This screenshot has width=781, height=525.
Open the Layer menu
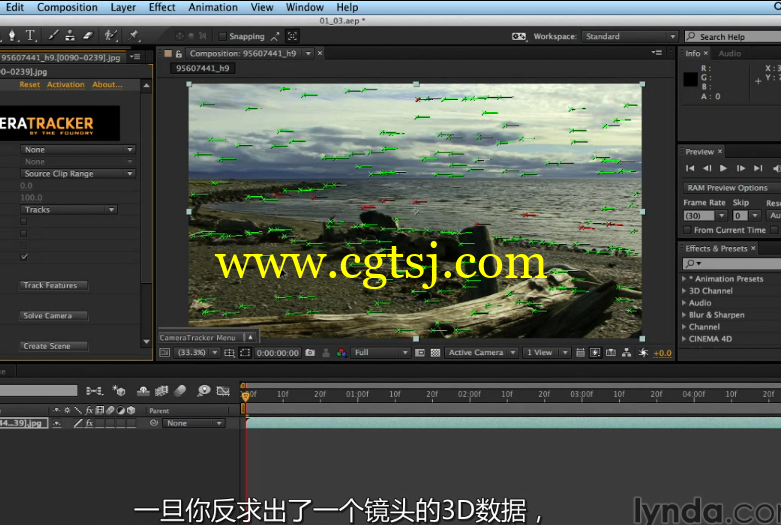pyautogui.click(x=123, y=7)
